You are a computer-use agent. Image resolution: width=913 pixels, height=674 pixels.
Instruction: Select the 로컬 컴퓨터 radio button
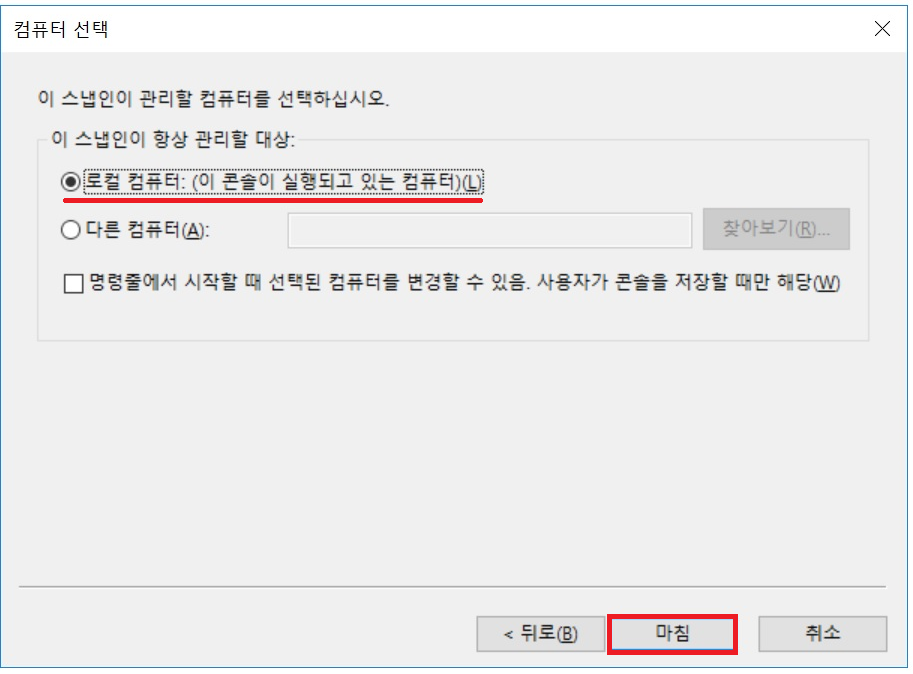(70, 182)
